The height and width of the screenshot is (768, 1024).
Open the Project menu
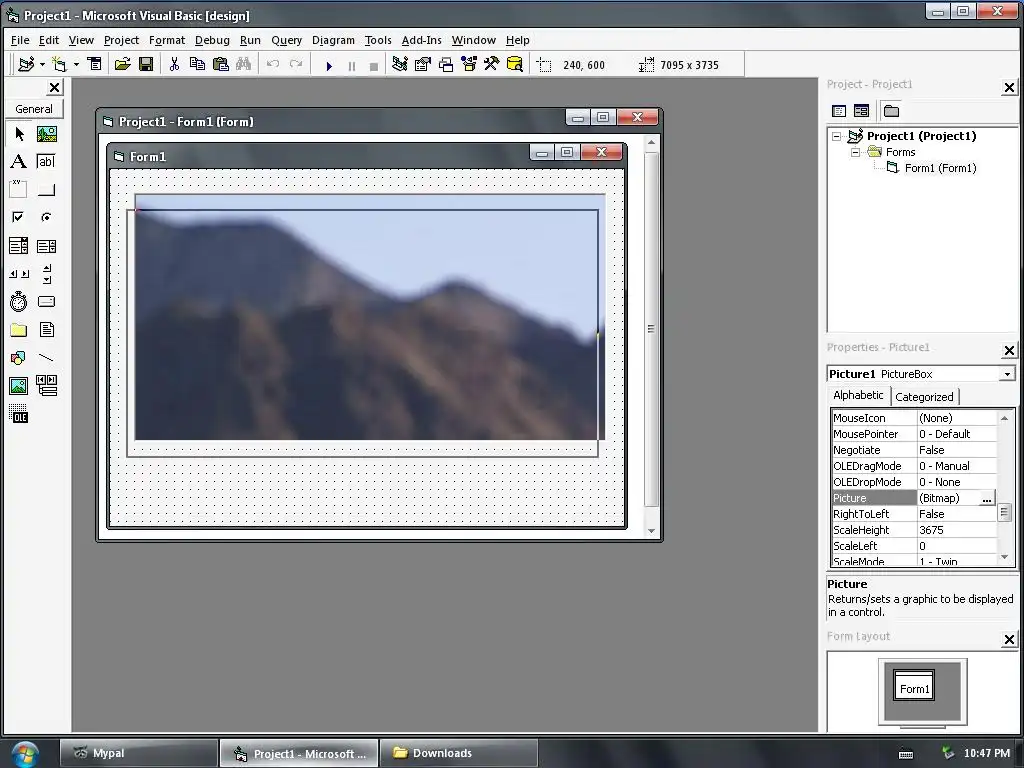pos(121,40)
